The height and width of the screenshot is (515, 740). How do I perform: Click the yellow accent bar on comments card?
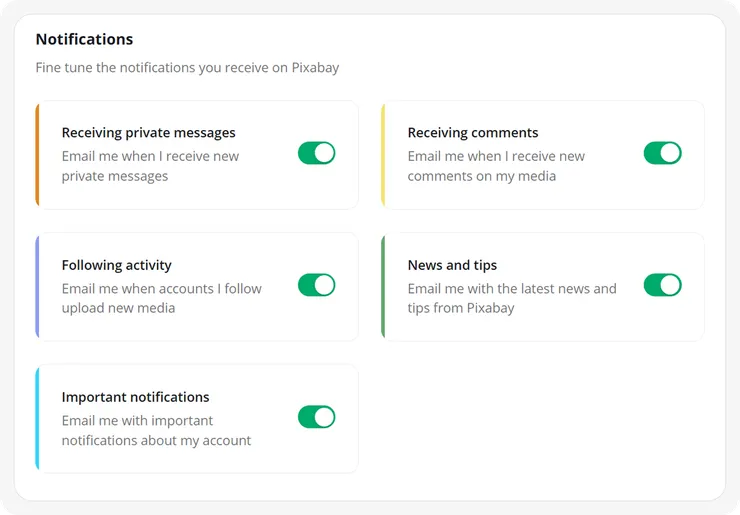383,155
